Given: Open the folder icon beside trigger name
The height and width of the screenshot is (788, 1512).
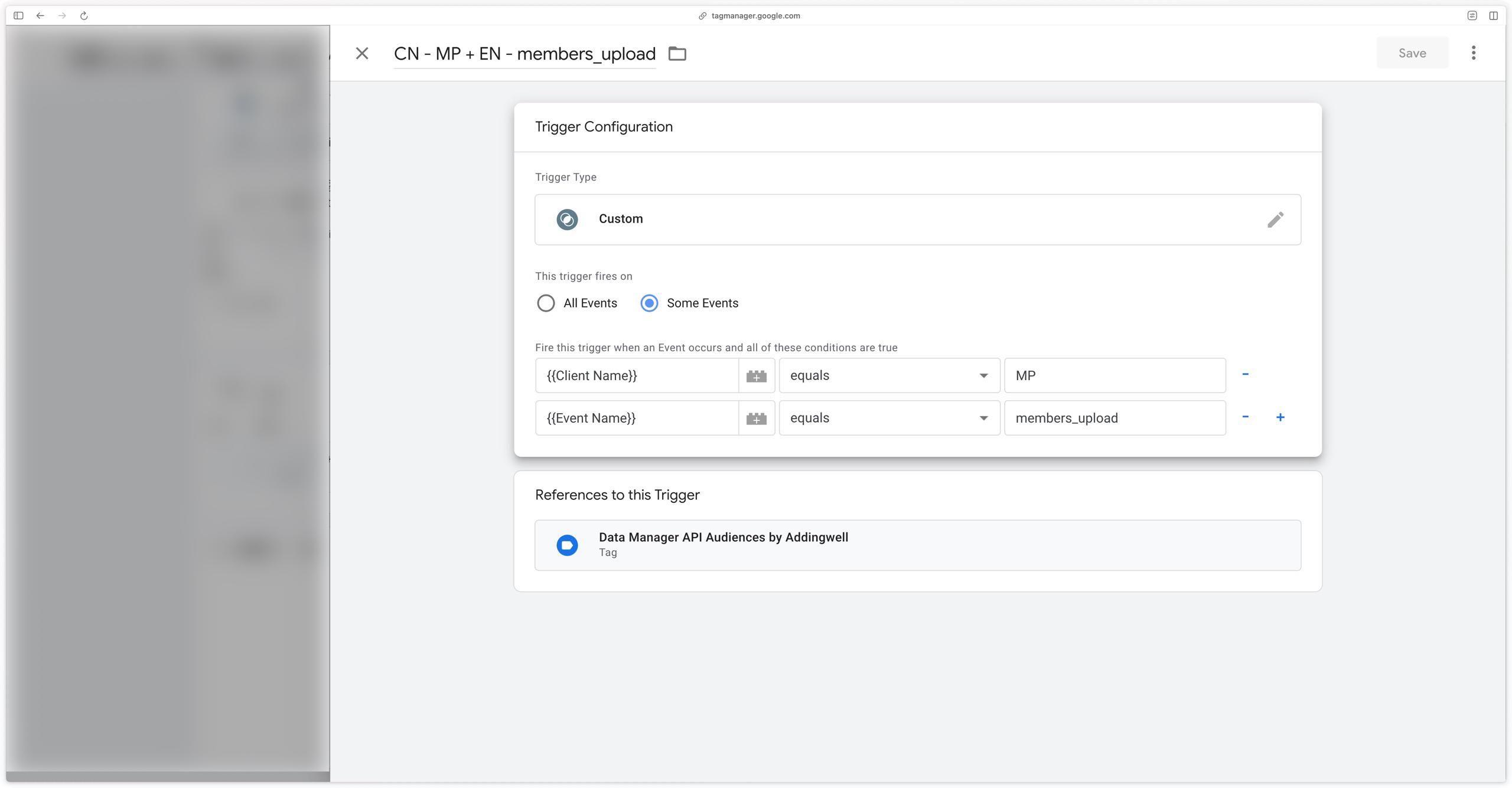Looking at the screenshot, I should [677, 54].
